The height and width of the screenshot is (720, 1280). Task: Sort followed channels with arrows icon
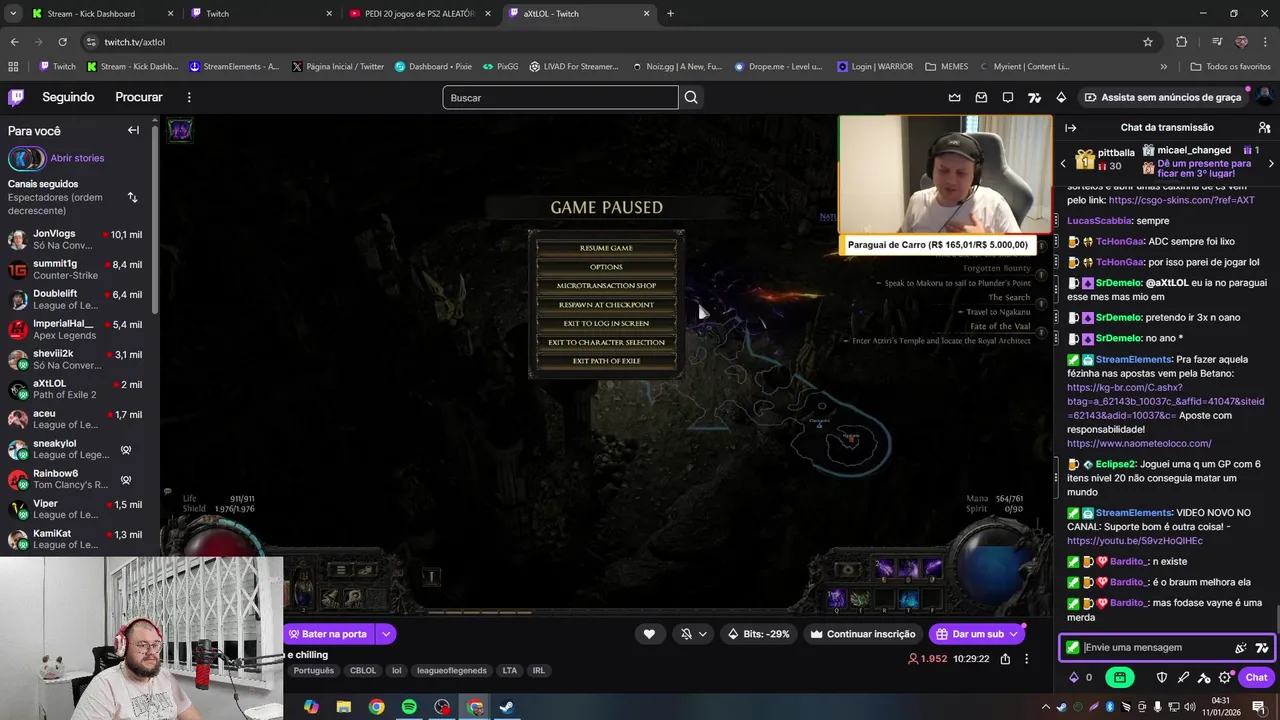pos(132,197)
